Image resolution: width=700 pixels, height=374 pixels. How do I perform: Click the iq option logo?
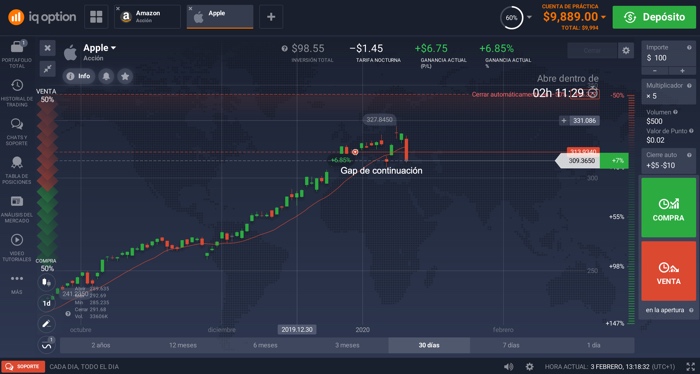tap(42, 17)
